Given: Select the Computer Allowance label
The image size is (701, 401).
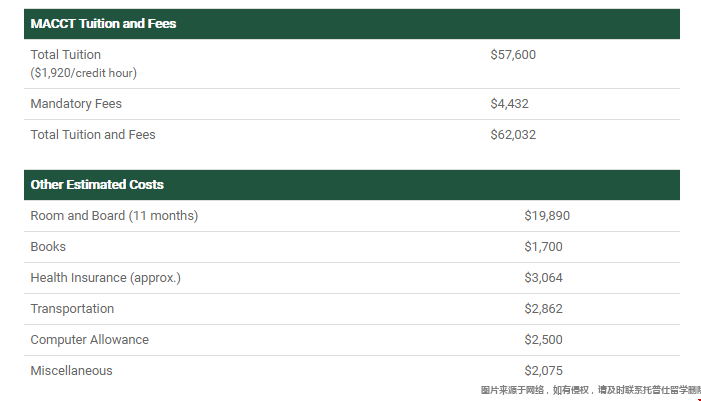Looking at the screenshot, I should coord(89,340).
